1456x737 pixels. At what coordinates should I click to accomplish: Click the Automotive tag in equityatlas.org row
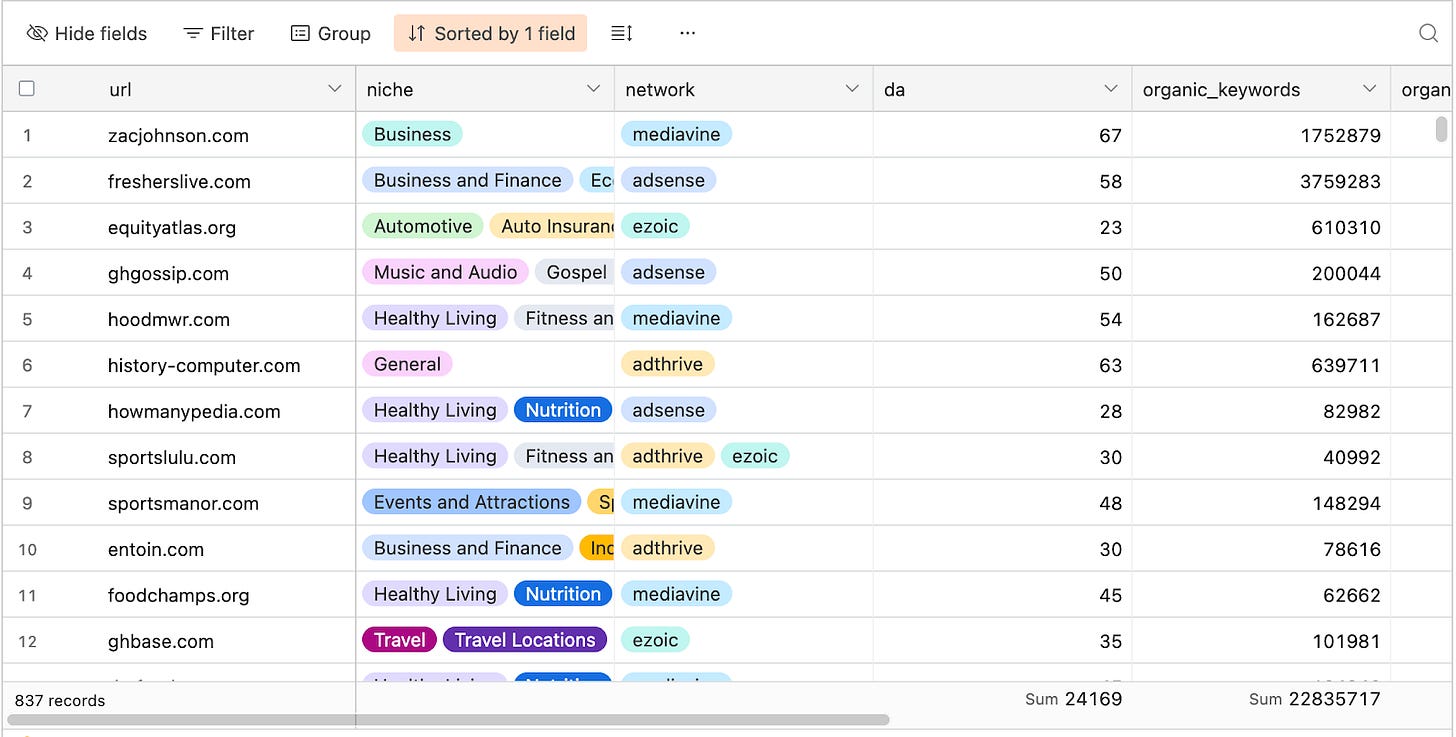(x=423, y=226)
